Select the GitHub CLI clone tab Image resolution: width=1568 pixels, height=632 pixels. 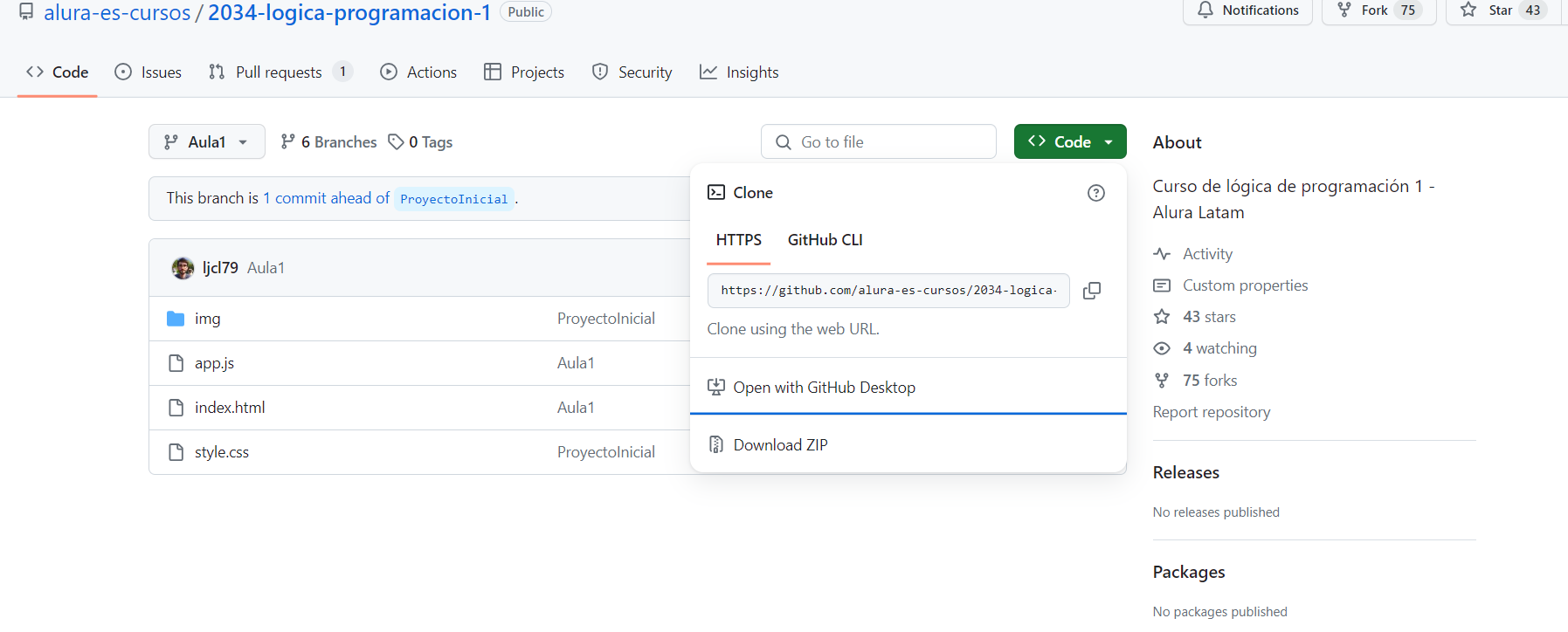[825, 240]
